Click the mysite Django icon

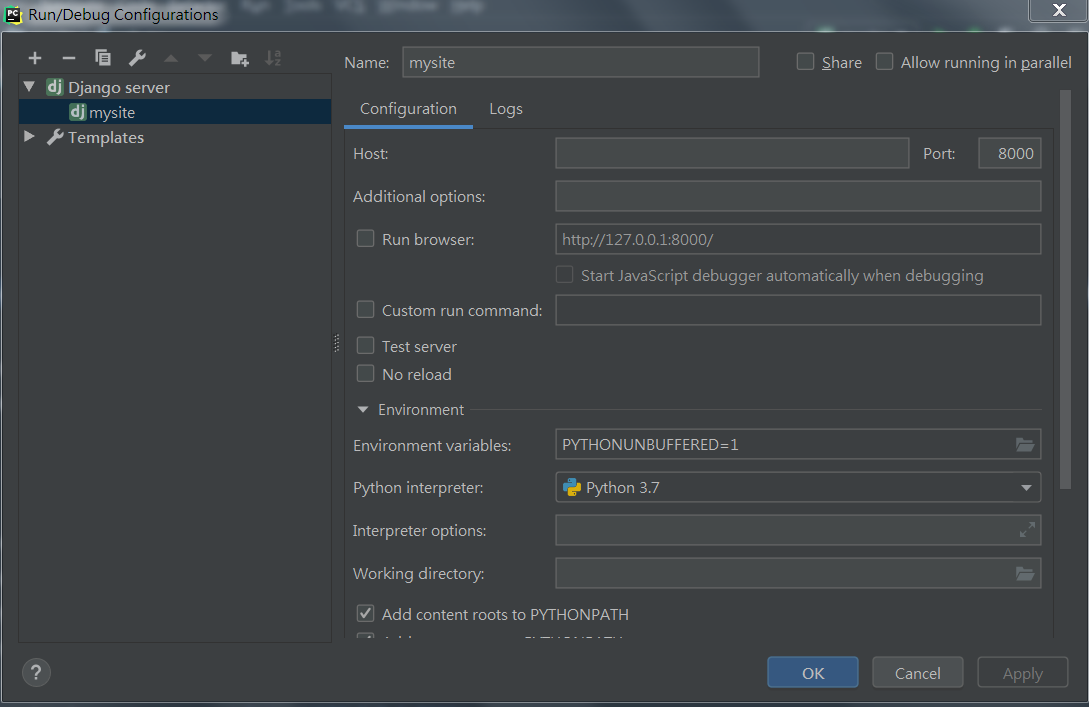pos(78,112)
